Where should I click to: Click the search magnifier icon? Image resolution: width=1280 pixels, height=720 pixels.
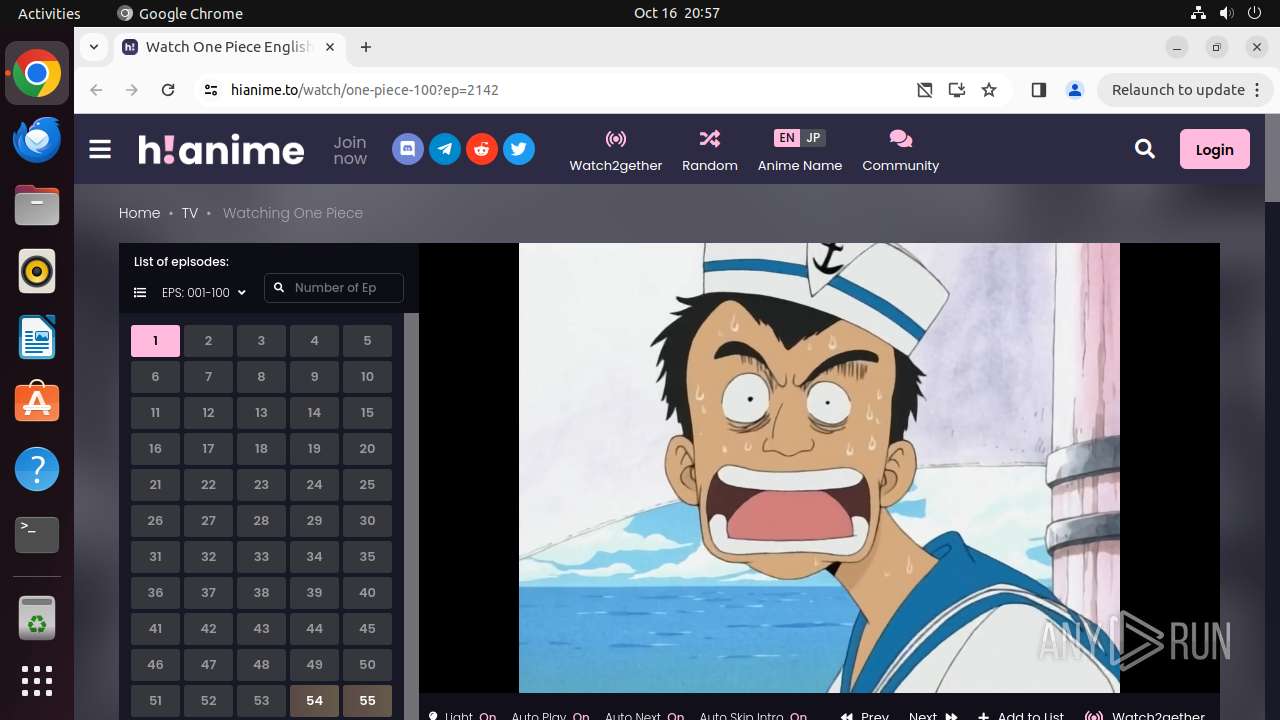tap(1145, 149)
